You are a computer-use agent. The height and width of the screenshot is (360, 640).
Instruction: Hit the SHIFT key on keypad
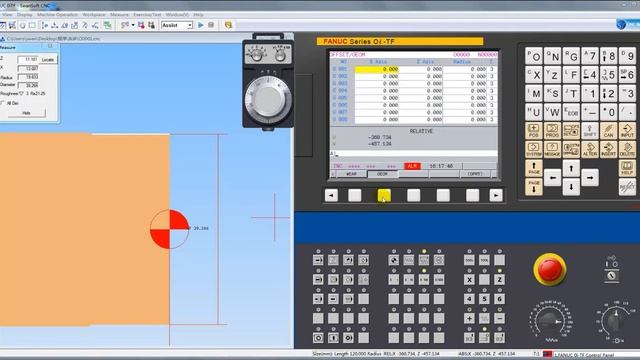[x=589, y=131]
